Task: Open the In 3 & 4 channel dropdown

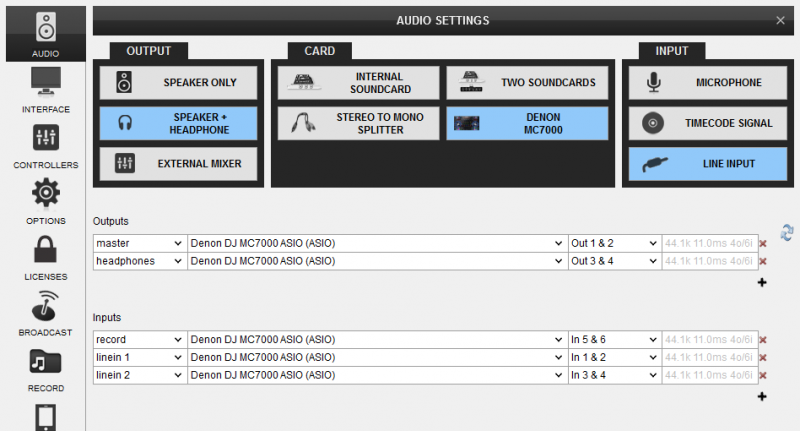Action: pos(615,375)
